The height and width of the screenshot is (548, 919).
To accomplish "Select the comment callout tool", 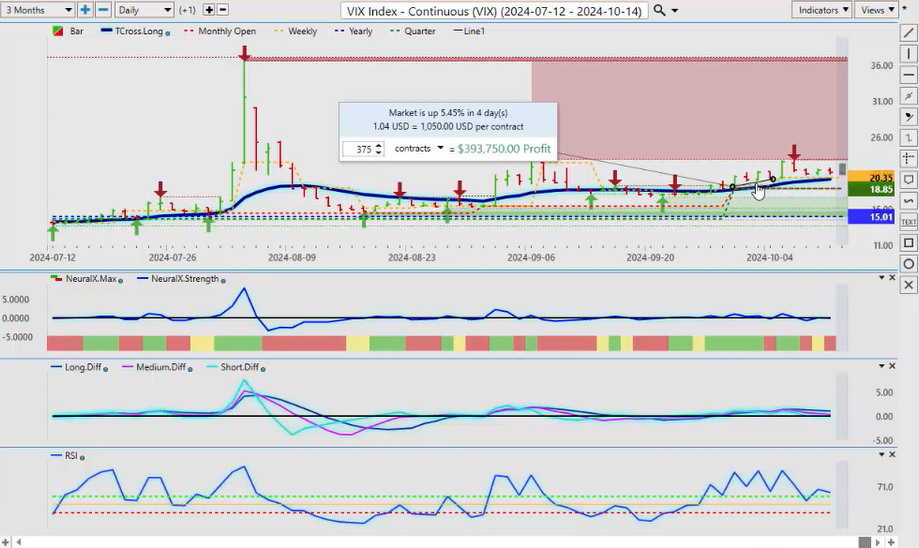I will 908,179.
